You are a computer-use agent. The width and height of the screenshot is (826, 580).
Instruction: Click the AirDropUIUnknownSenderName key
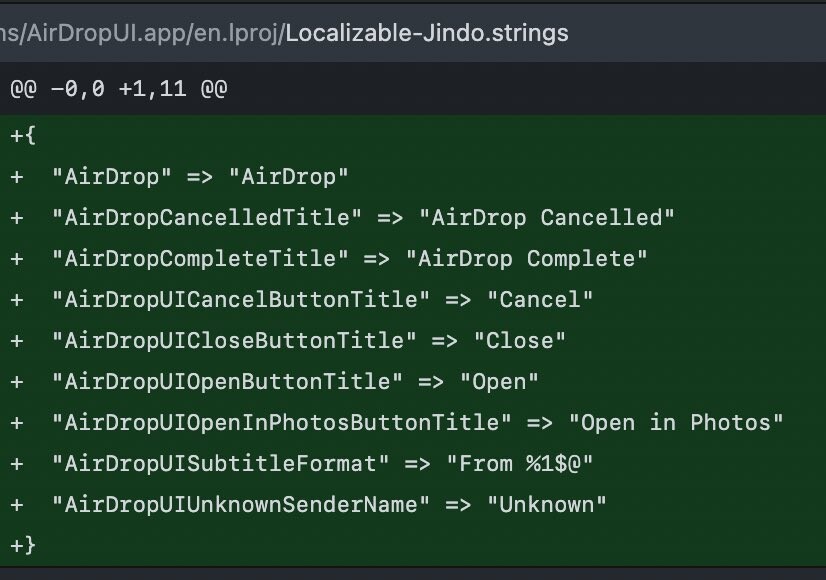[241, 505]
